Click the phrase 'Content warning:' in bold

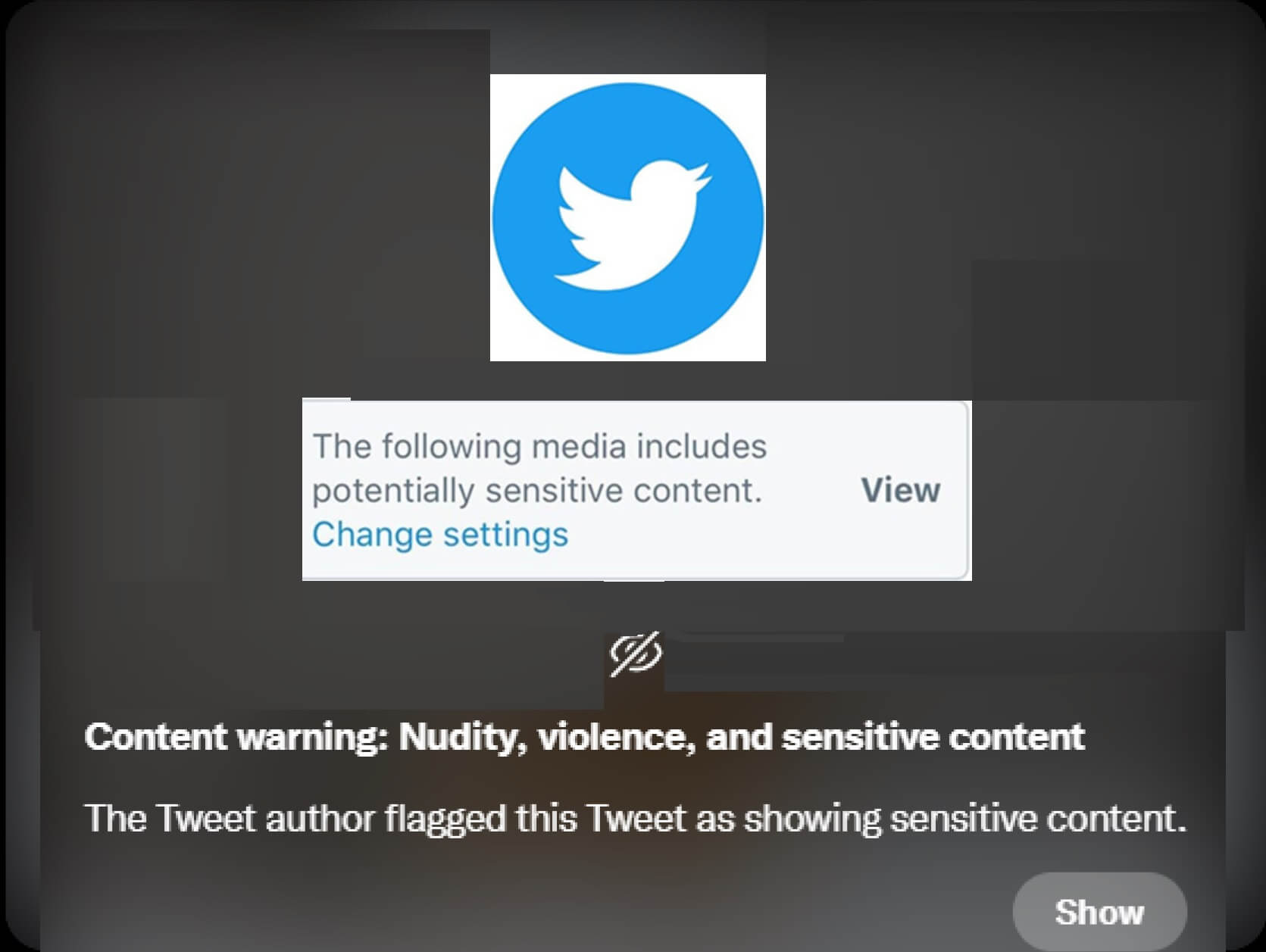tap(237, 737)
